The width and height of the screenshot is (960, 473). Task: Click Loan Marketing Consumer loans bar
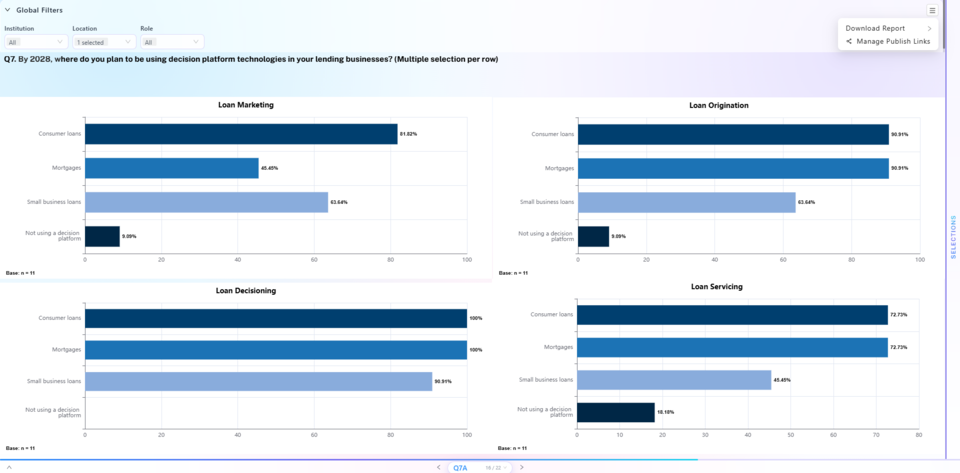tap(241, 134)
